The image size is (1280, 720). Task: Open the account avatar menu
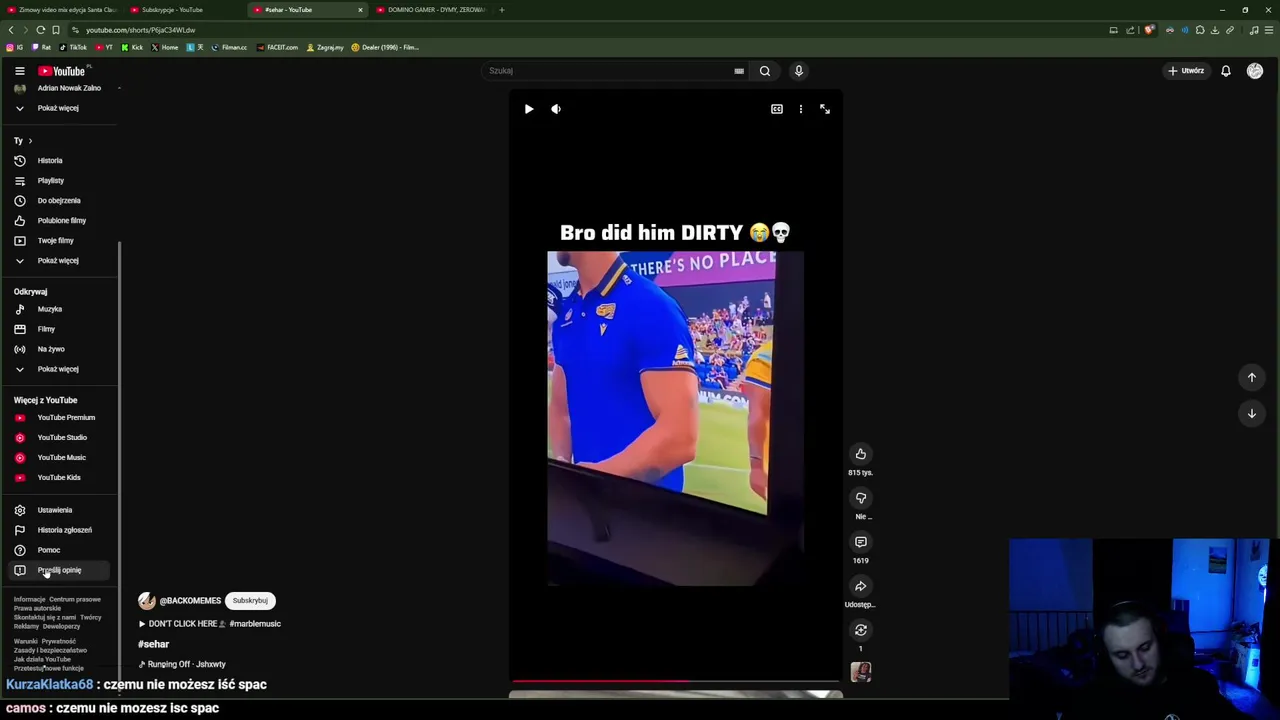pyautogui.click(x=1255, y=71)
